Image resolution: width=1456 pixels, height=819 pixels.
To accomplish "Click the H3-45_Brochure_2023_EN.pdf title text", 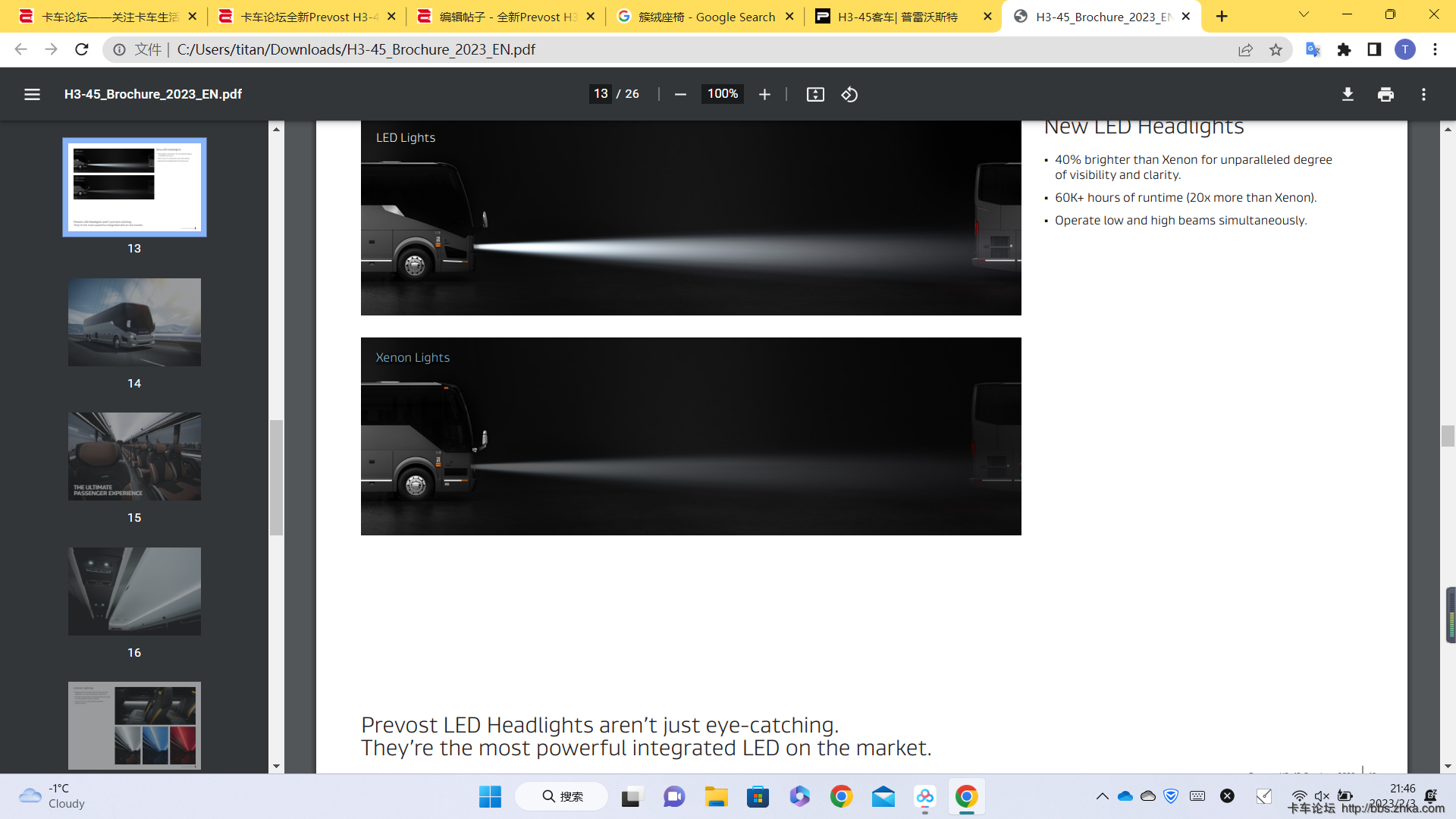I will tap(153, 94).
